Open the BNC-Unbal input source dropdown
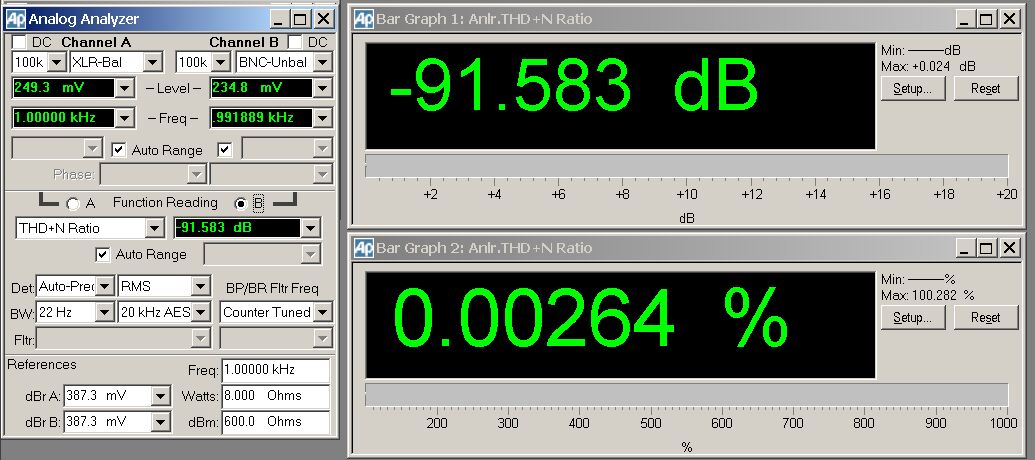Viewport: 1035px width, 460px height. click(322, 63)
